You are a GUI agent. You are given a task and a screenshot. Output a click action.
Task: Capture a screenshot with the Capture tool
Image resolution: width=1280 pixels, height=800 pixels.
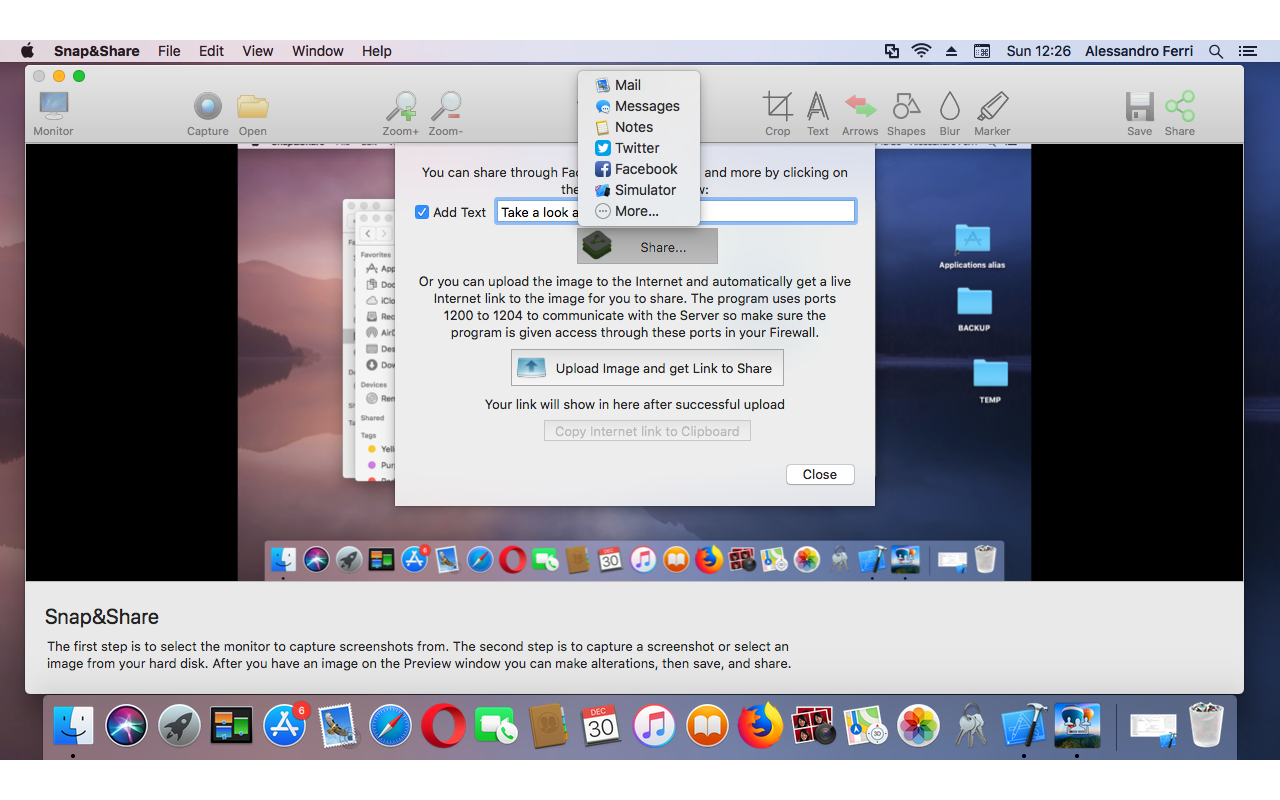tap(208, 113)
